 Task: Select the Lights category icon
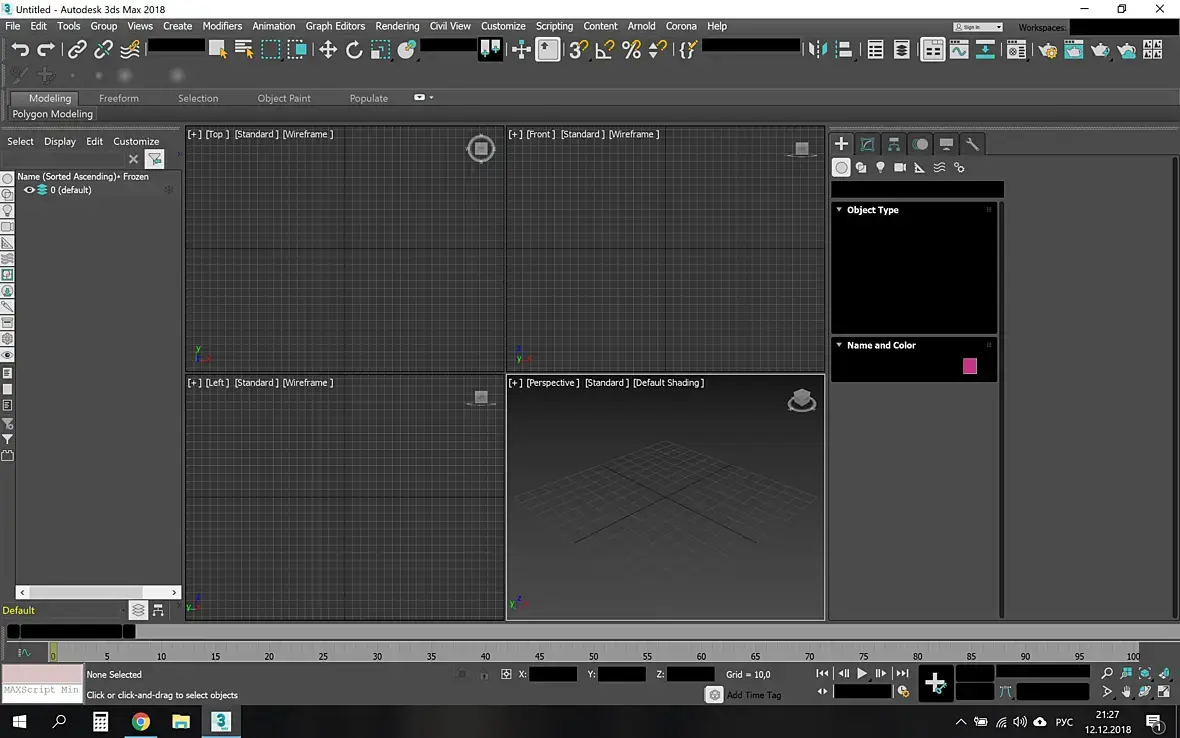click(880, 168)
